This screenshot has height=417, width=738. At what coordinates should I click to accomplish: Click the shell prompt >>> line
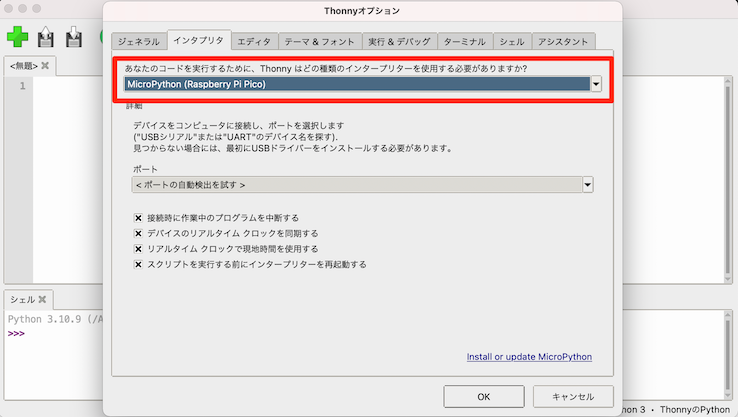(x=16, y=334)
